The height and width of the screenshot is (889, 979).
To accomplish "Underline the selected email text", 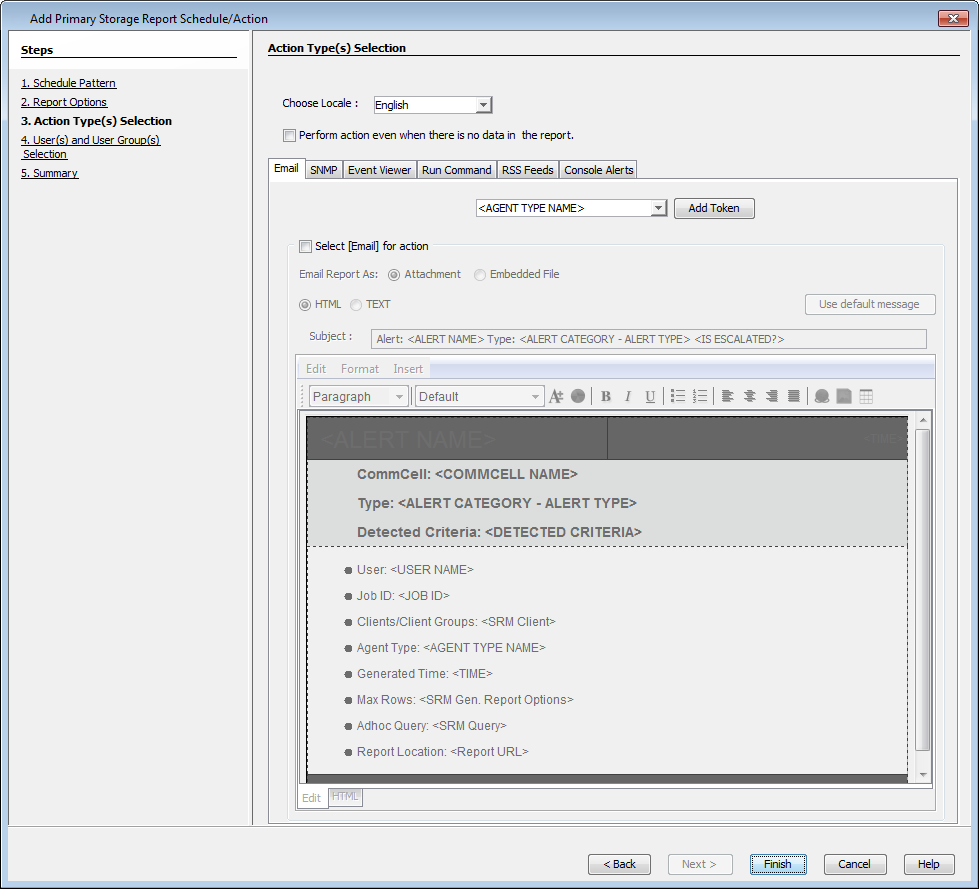I will tap(650, 396).
